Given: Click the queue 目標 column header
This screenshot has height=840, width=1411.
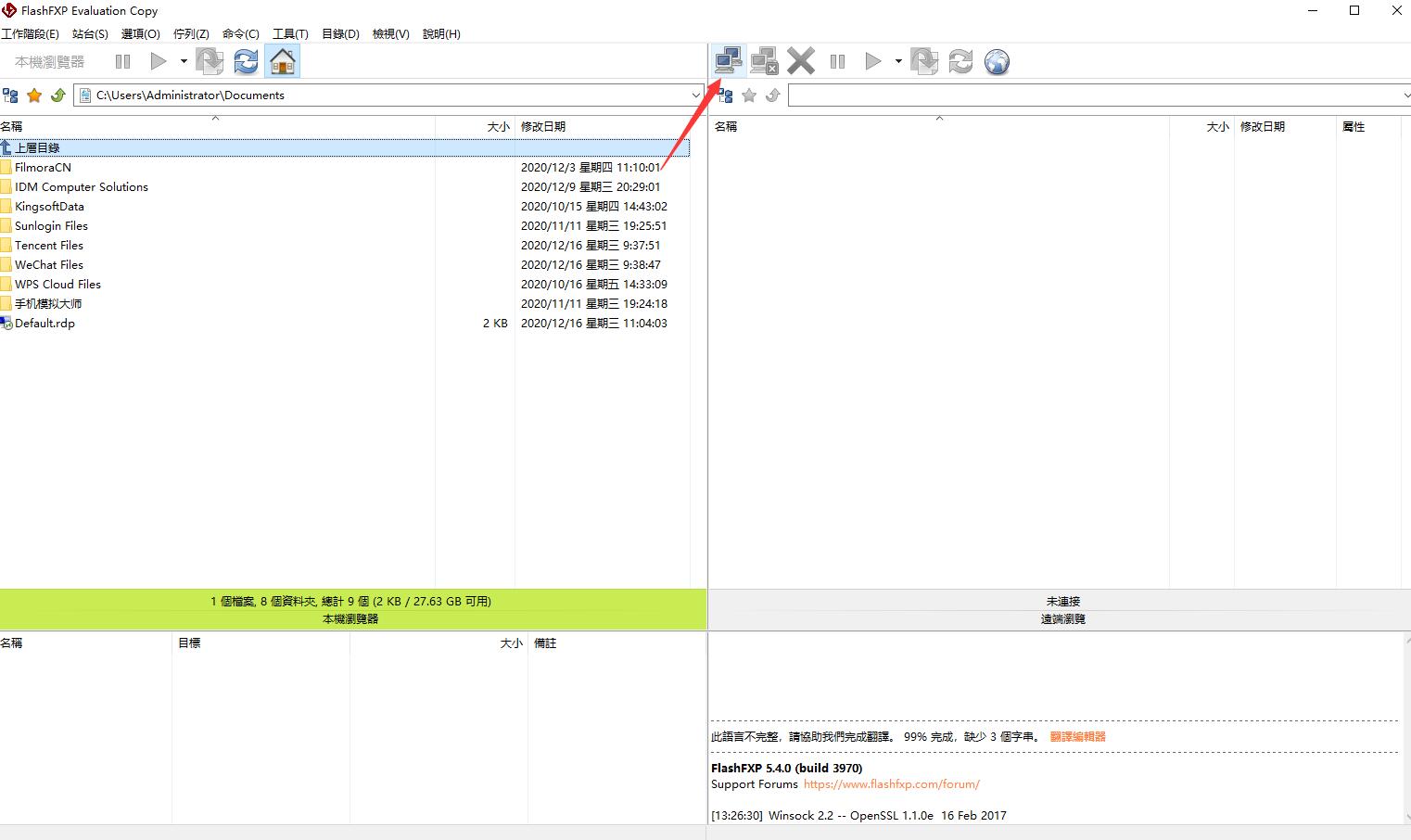Looking at the screenshot, I should point(261,643).
